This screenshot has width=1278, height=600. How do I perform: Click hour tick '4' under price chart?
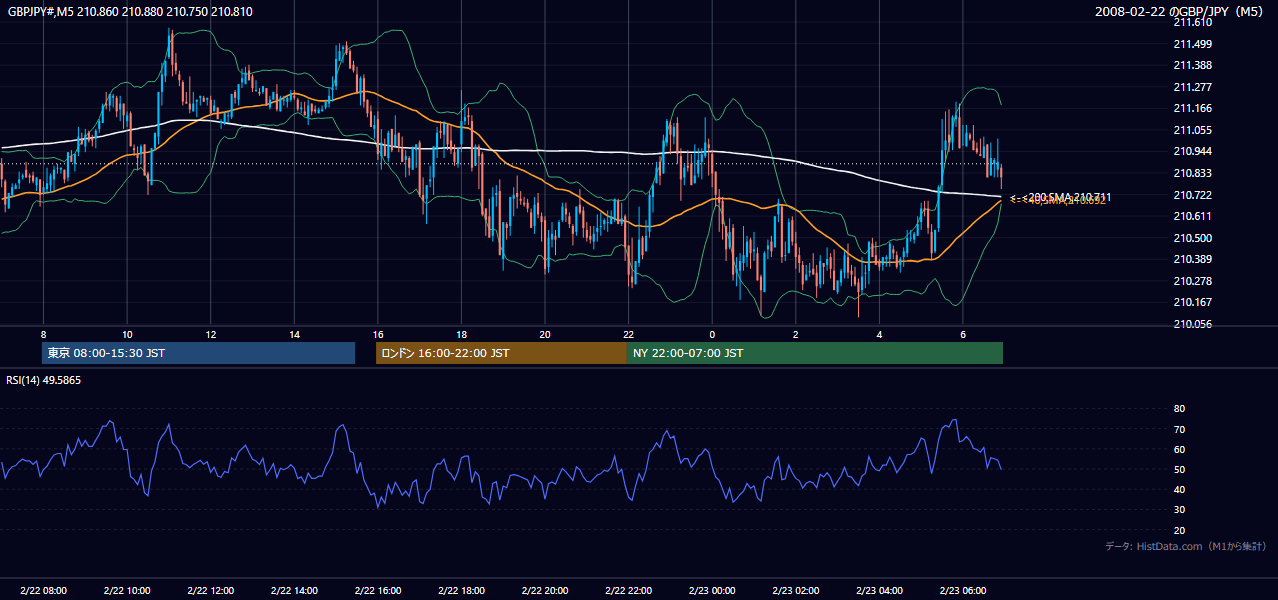879,334
